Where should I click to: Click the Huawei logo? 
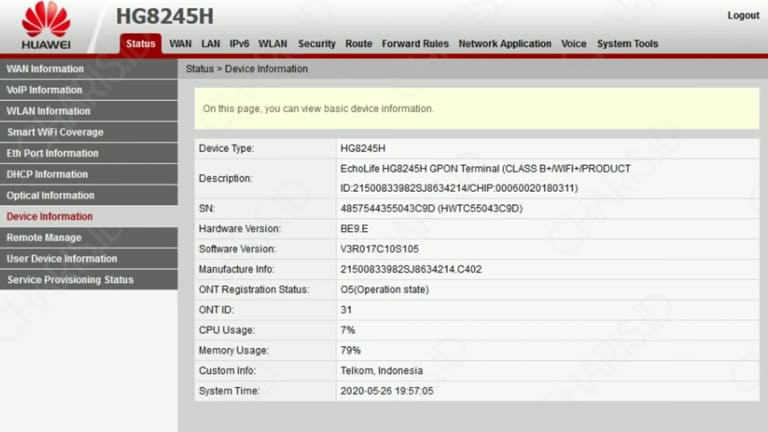coord(46,25)
